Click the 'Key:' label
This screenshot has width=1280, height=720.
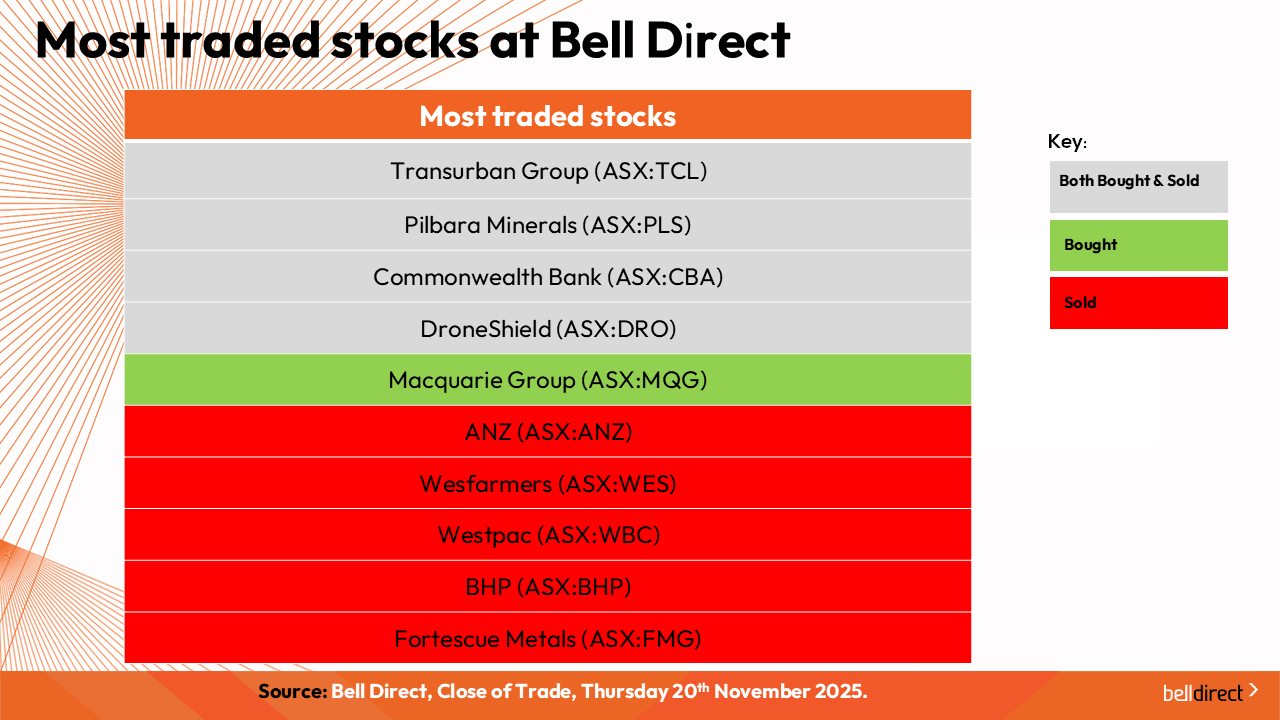[x=1067, y=142]
